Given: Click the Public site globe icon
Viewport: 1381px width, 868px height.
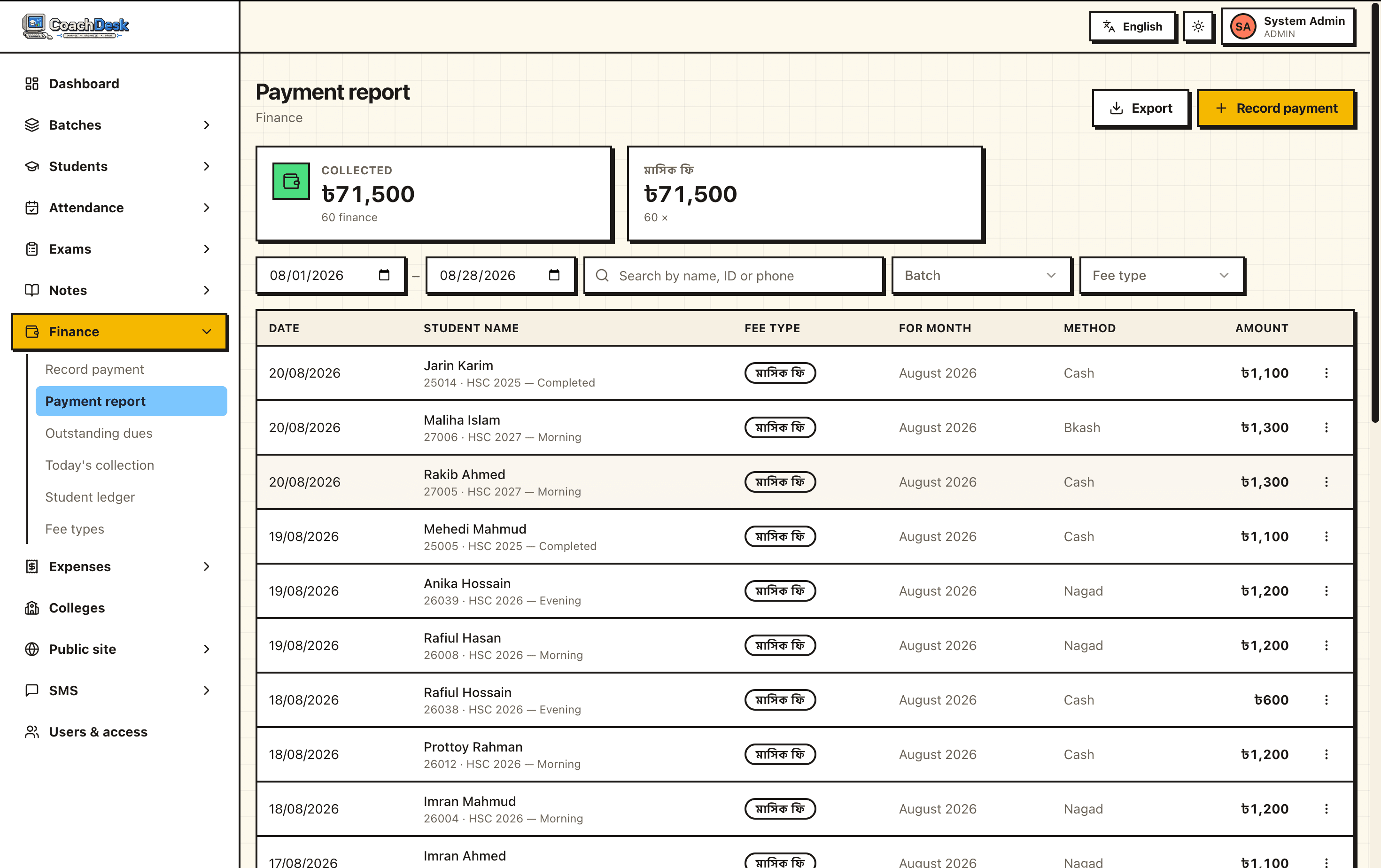Looking at the screenshot, I should [x=32, y=649].
